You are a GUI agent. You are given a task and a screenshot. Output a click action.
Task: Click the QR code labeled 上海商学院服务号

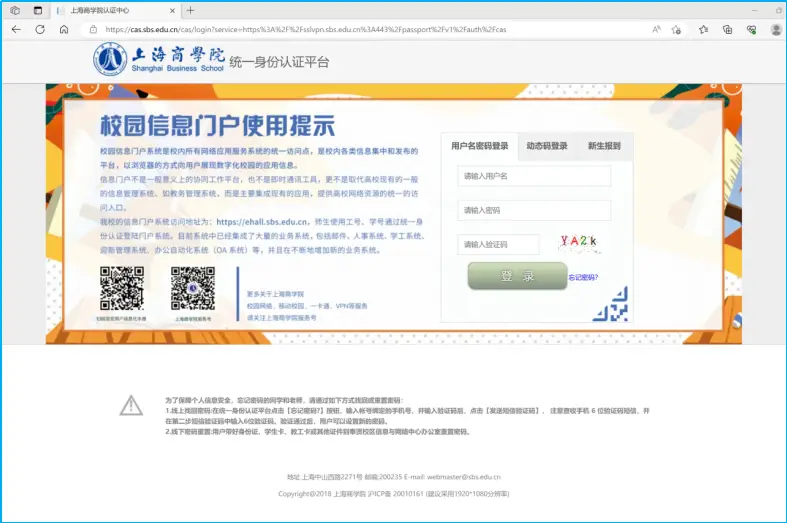point(193,288)
